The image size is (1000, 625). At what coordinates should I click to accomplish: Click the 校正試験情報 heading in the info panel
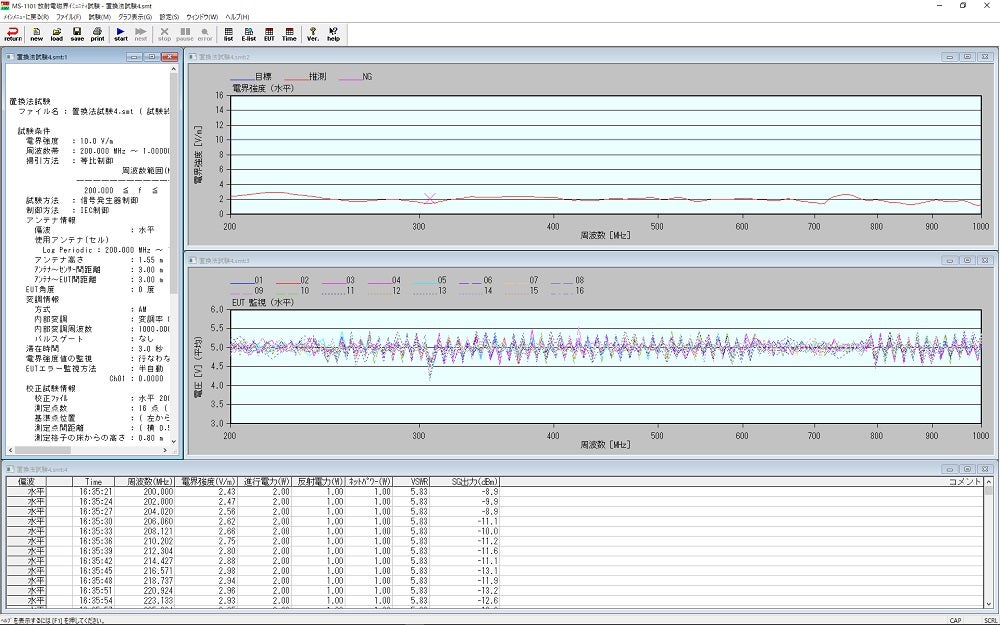[x=51, y=388]
